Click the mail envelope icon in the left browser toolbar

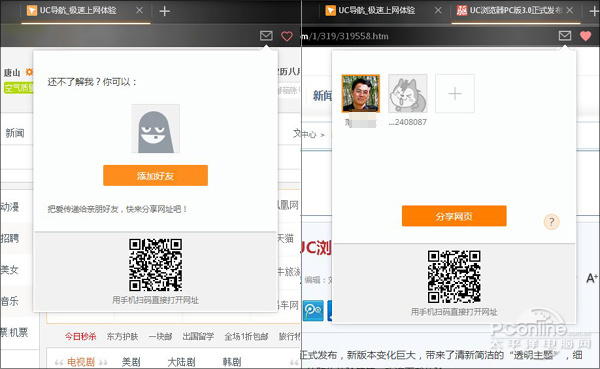[x=266, y=36]
